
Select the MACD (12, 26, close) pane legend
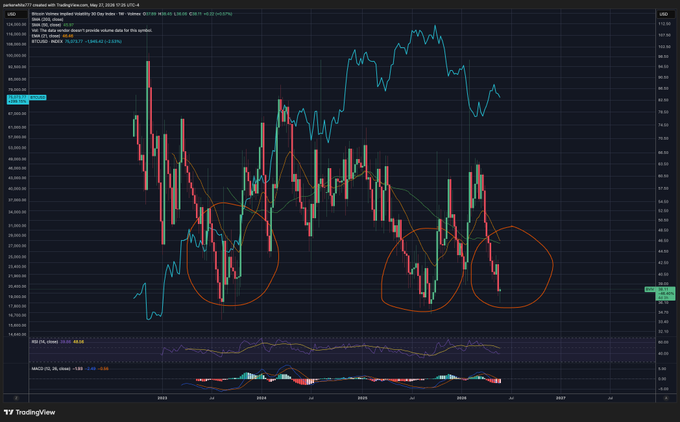click(51, 369)
